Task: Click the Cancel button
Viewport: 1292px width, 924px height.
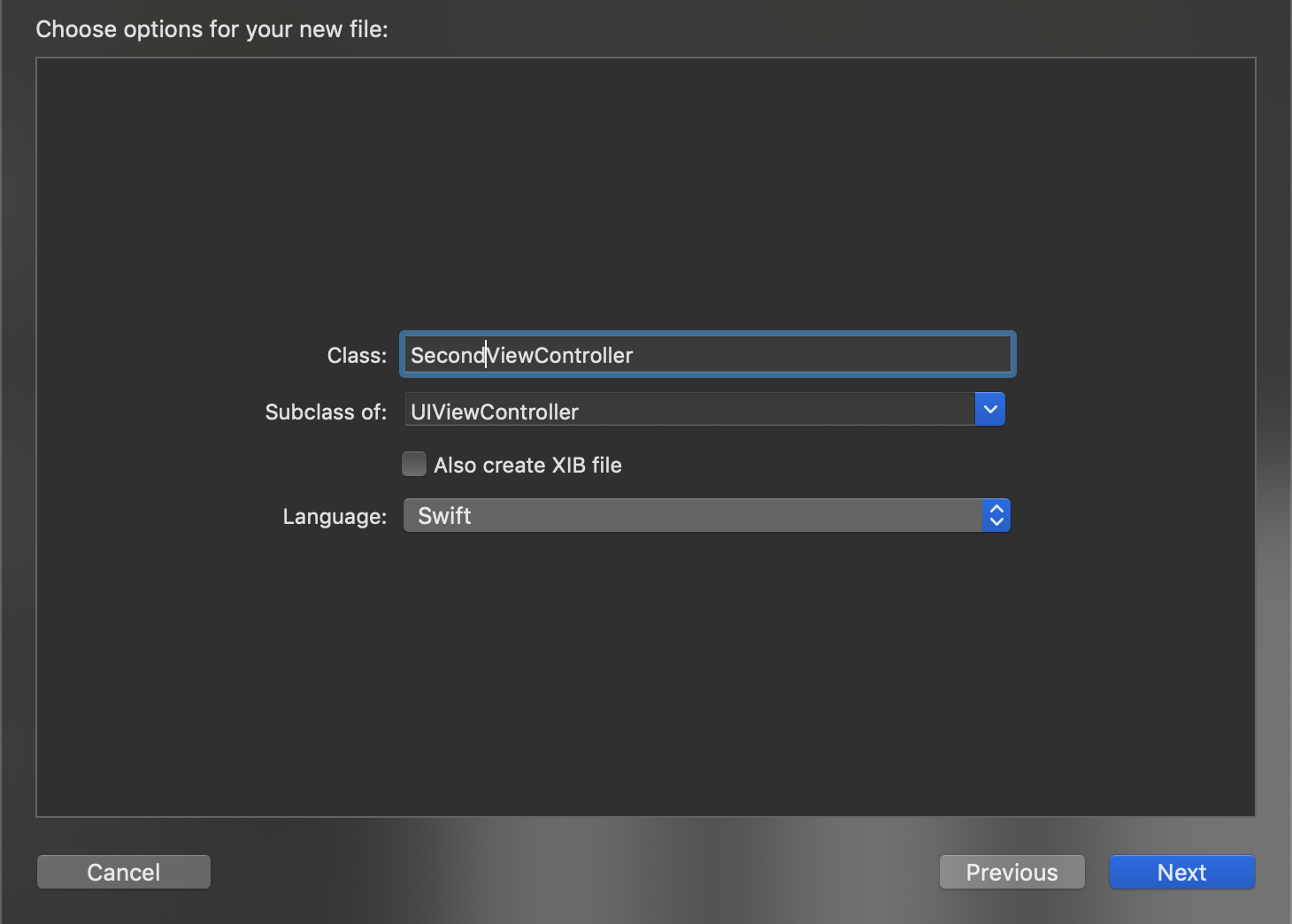Action: pyautogui.click(x=124, y=872)
